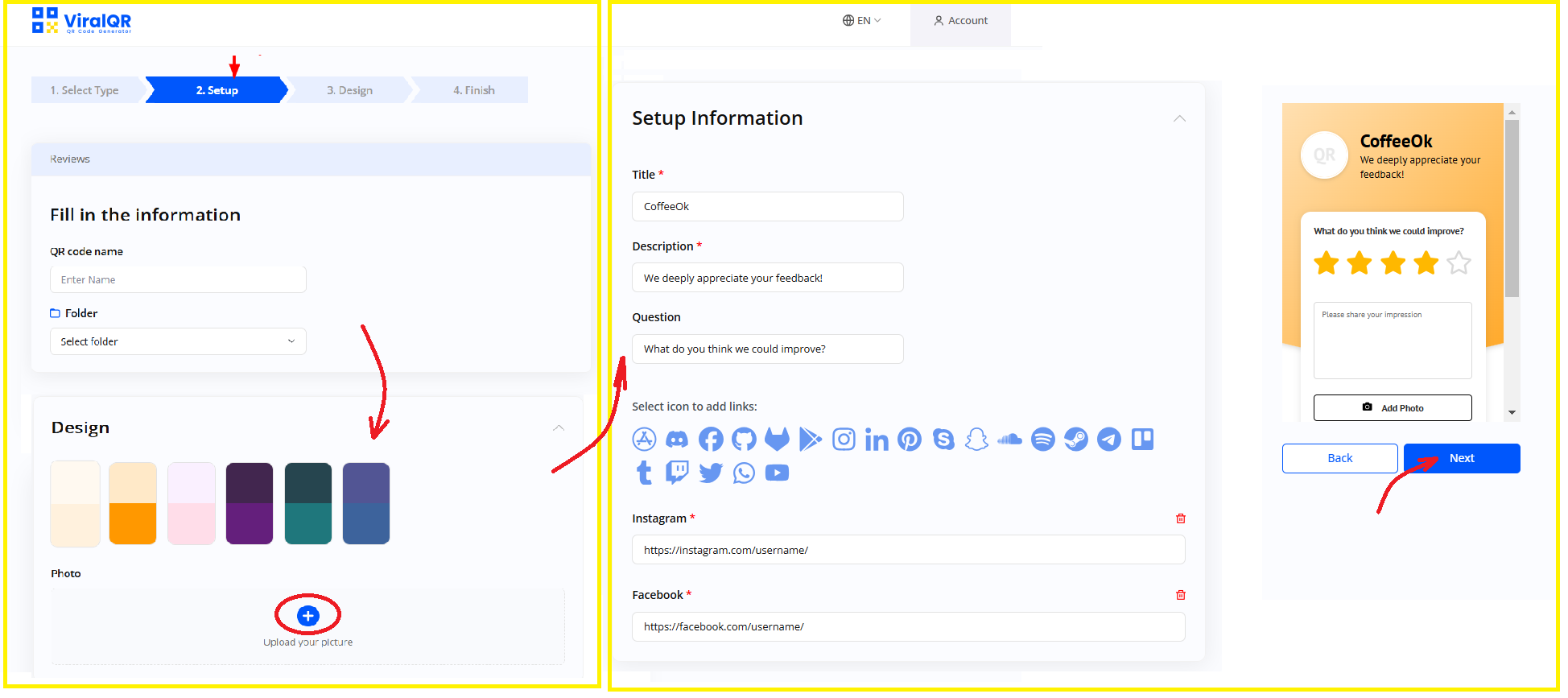Add the YouTube link icon
The image size is (1568, 698).
pyautogui.click(x=777, y=473)
